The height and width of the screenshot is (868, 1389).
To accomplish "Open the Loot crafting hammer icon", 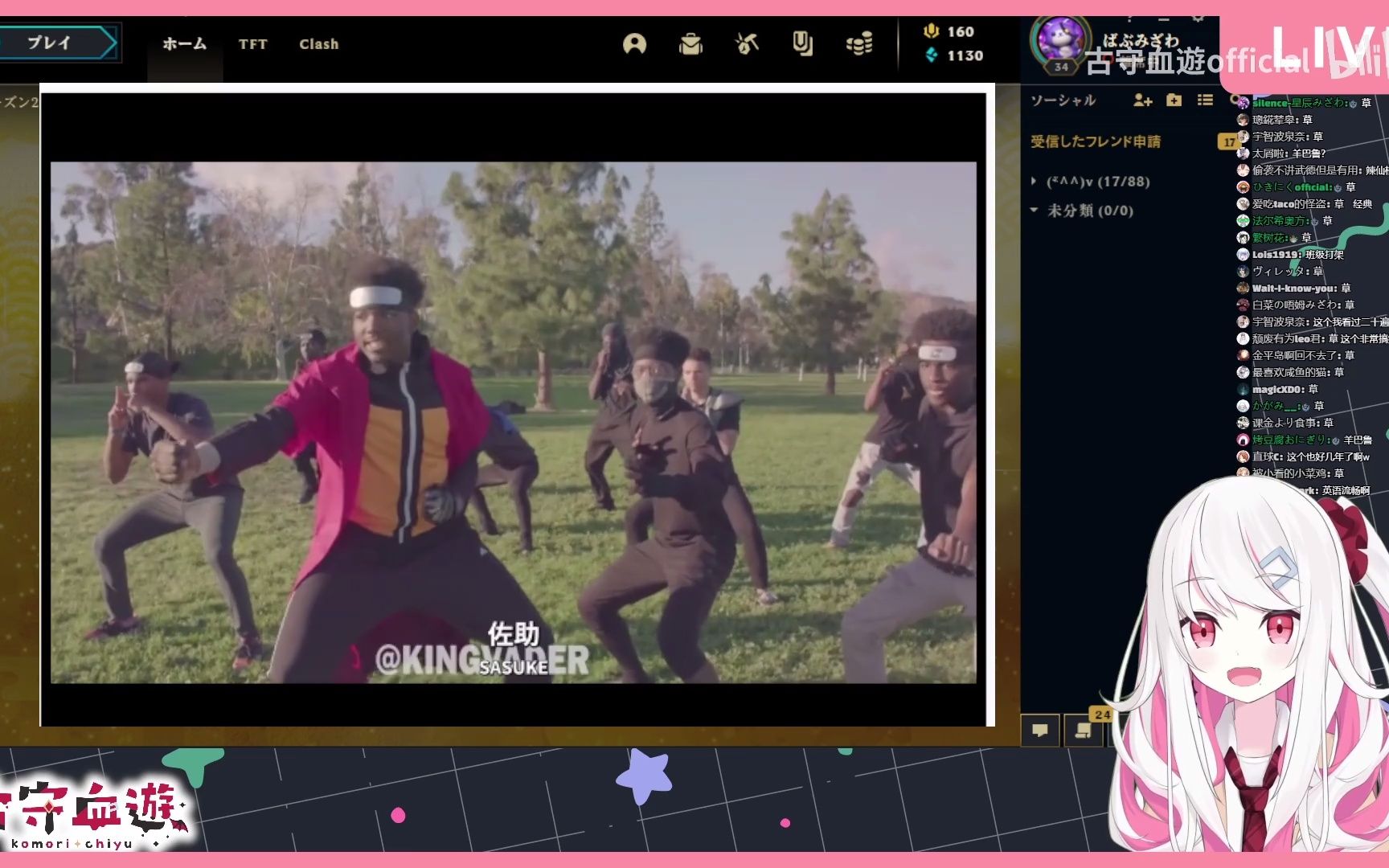I will 747,44.
